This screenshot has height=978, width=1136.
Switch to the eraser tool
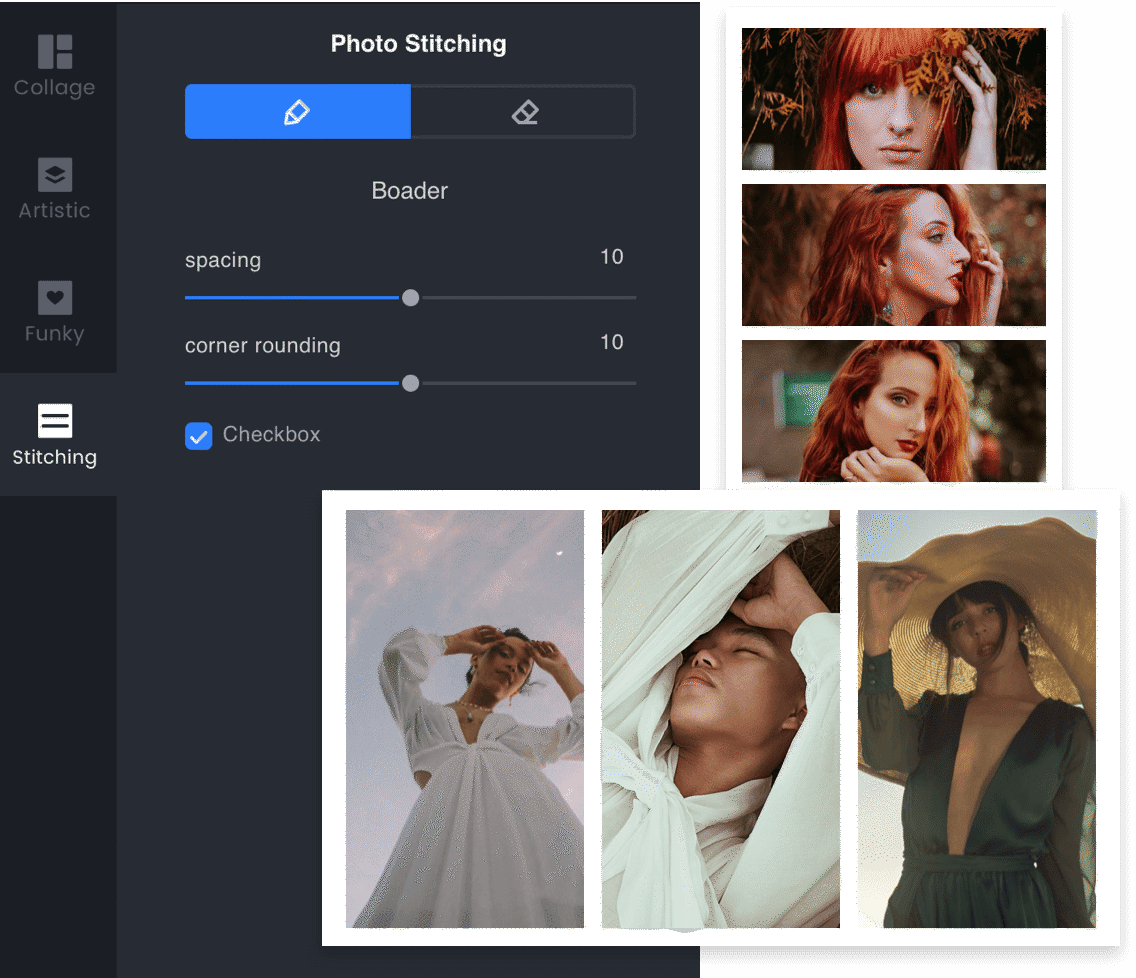524,112
